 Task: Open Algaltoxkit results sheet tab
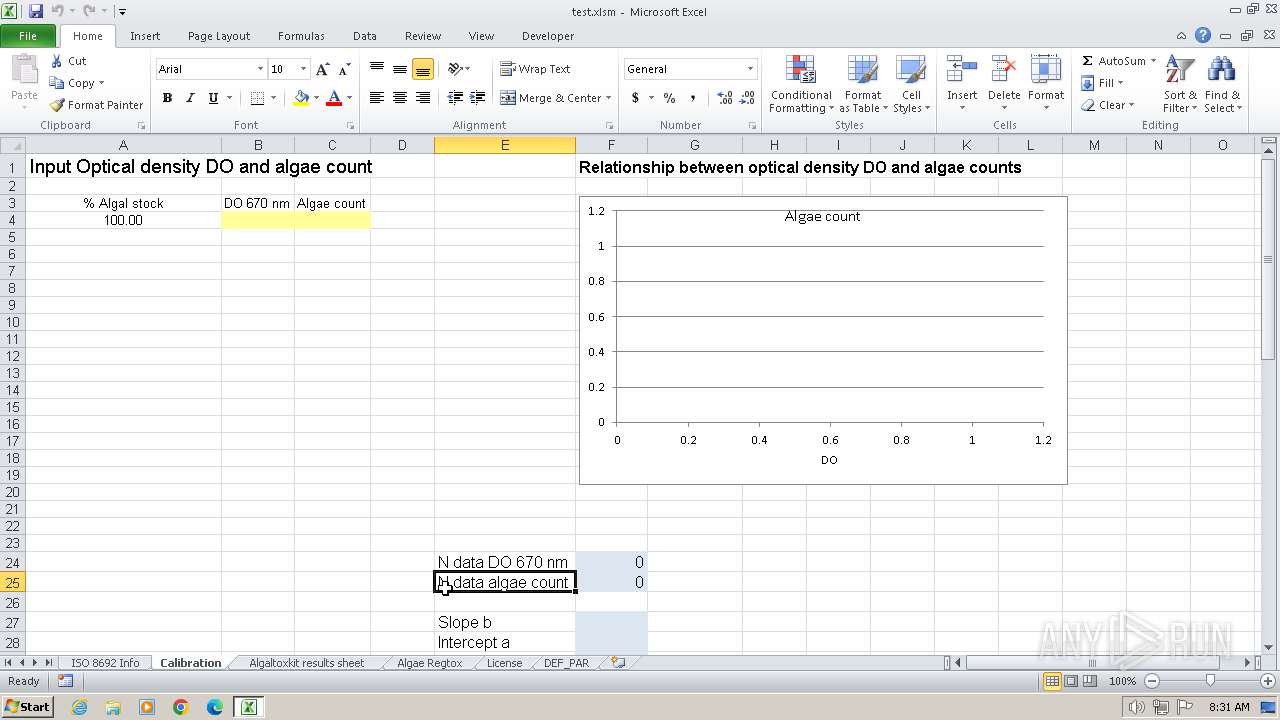coord(306,663)
